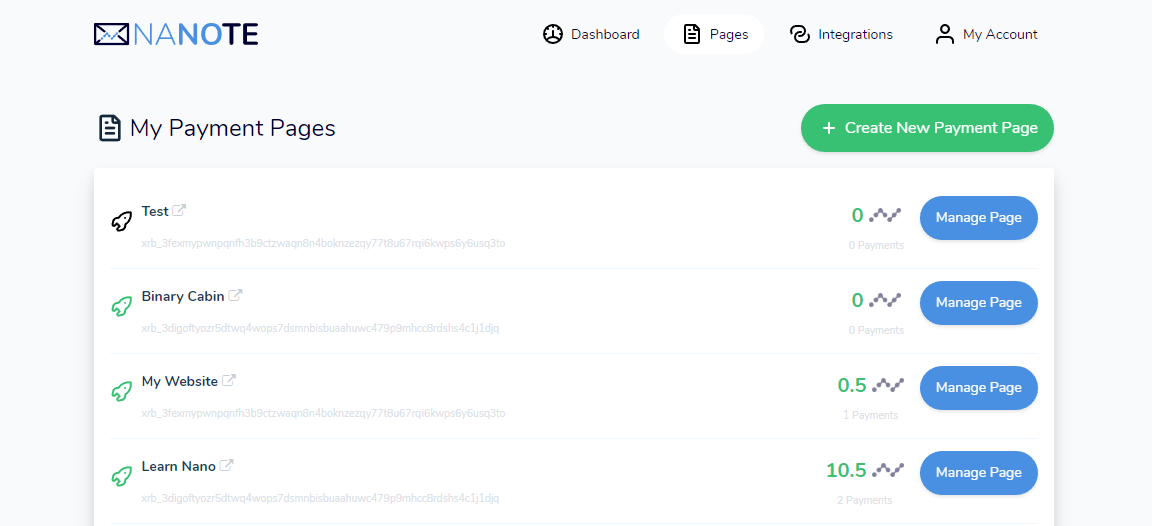Click the Nanote envelope logo
The image size is (1152, 526).
click(112, 34)
